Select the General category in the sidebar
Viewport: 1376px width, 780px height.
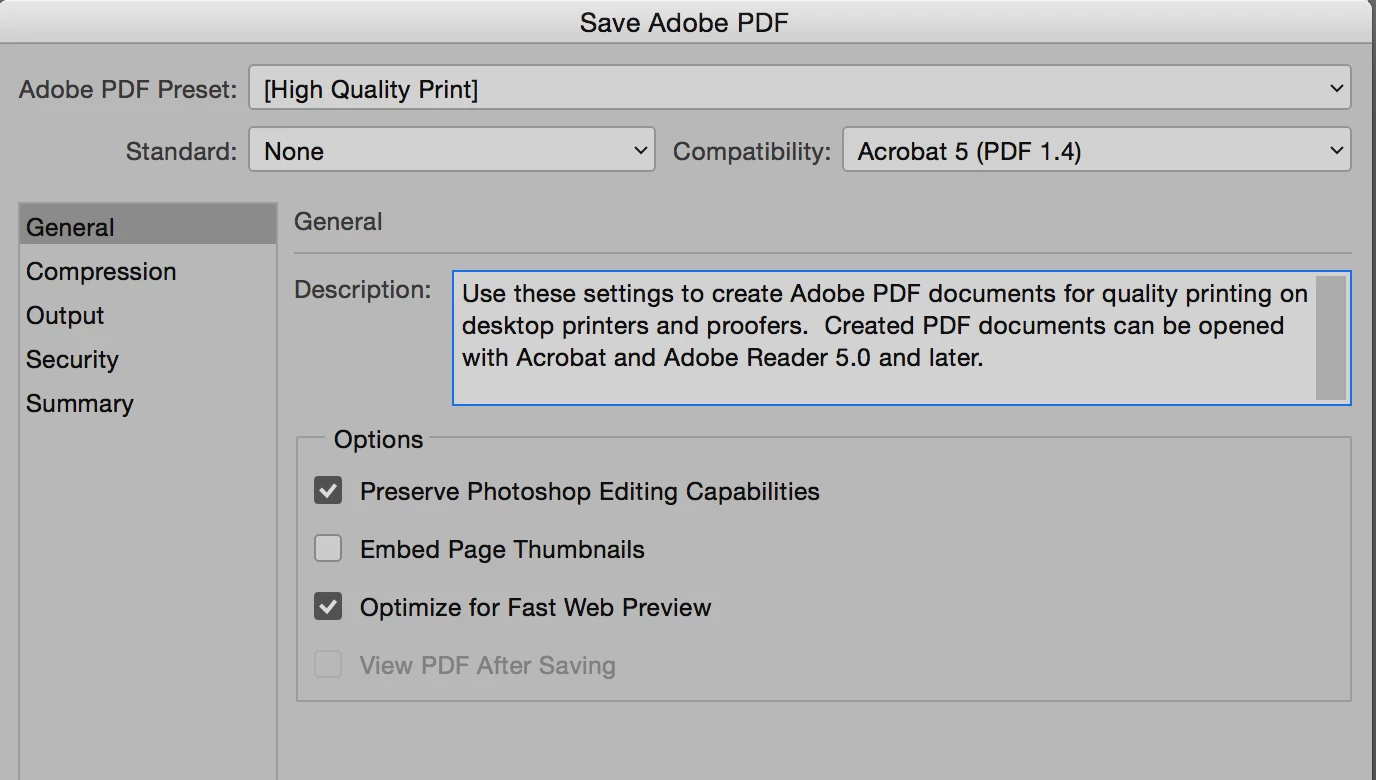coord(71,228)
